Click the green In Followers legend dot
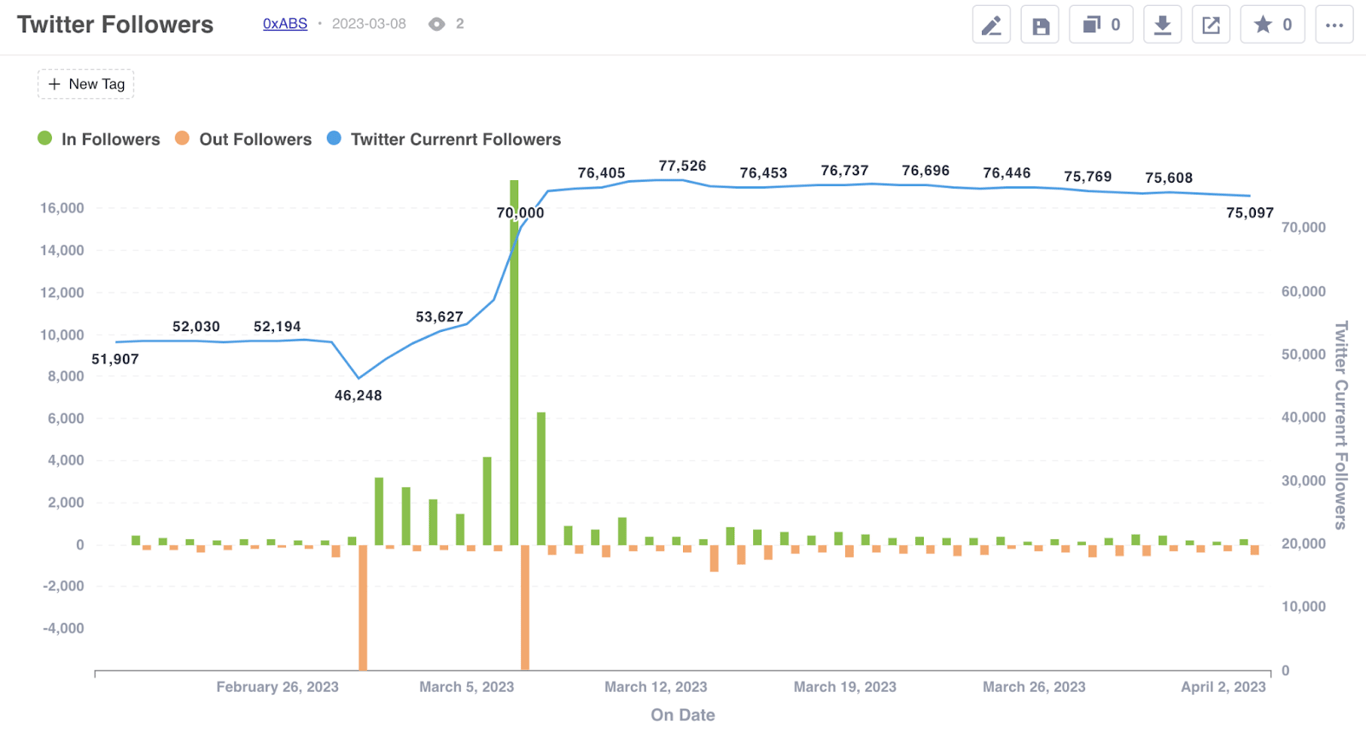The image size is (1366, 756). (45, 139)
